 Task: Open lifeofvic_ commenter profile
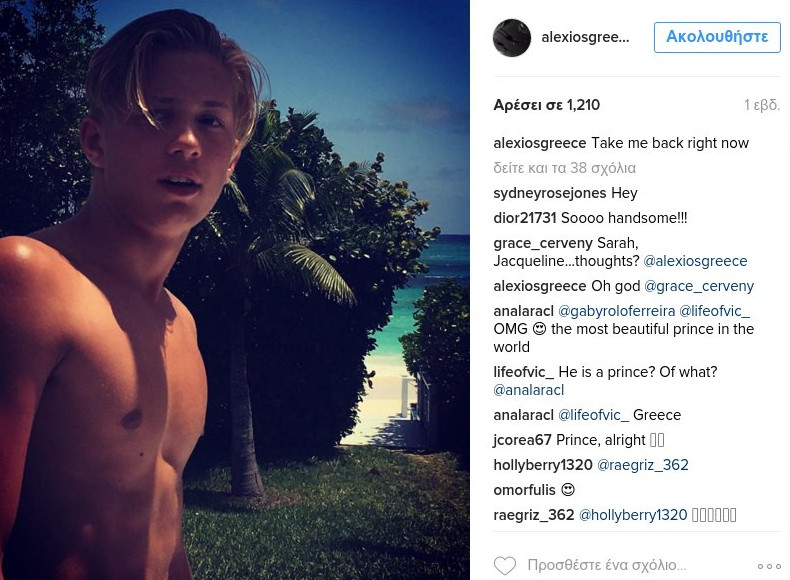523,372
